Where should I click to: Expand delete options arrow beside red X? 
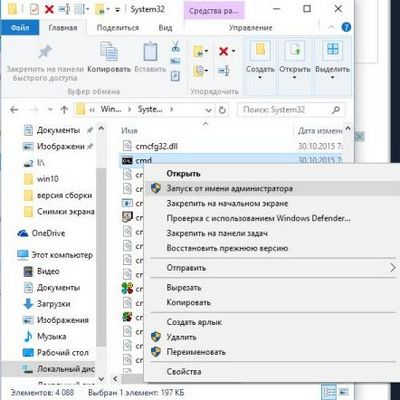233,51
